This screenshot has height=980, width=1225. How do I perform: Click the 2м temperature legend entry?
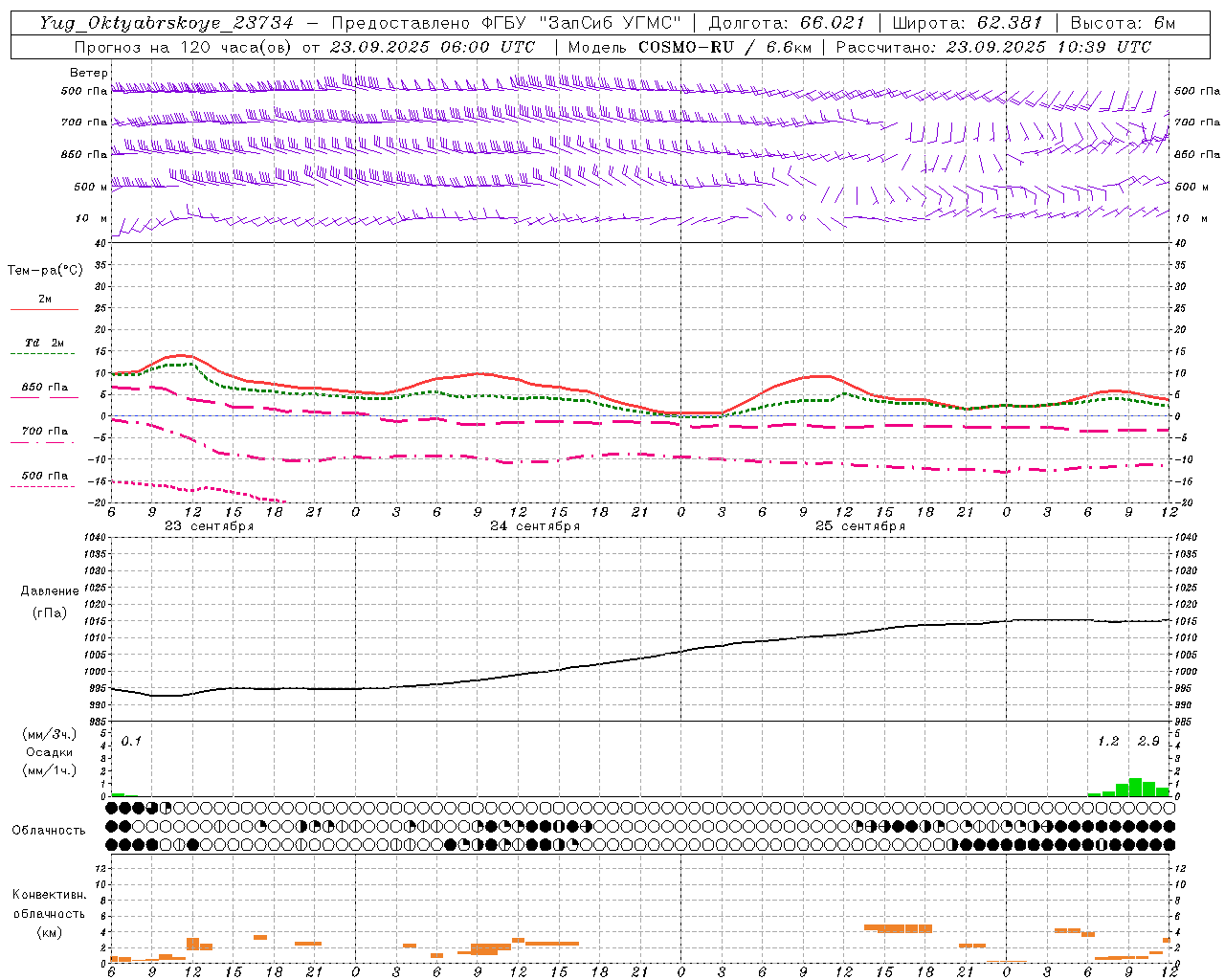click(x=45, y=300)
